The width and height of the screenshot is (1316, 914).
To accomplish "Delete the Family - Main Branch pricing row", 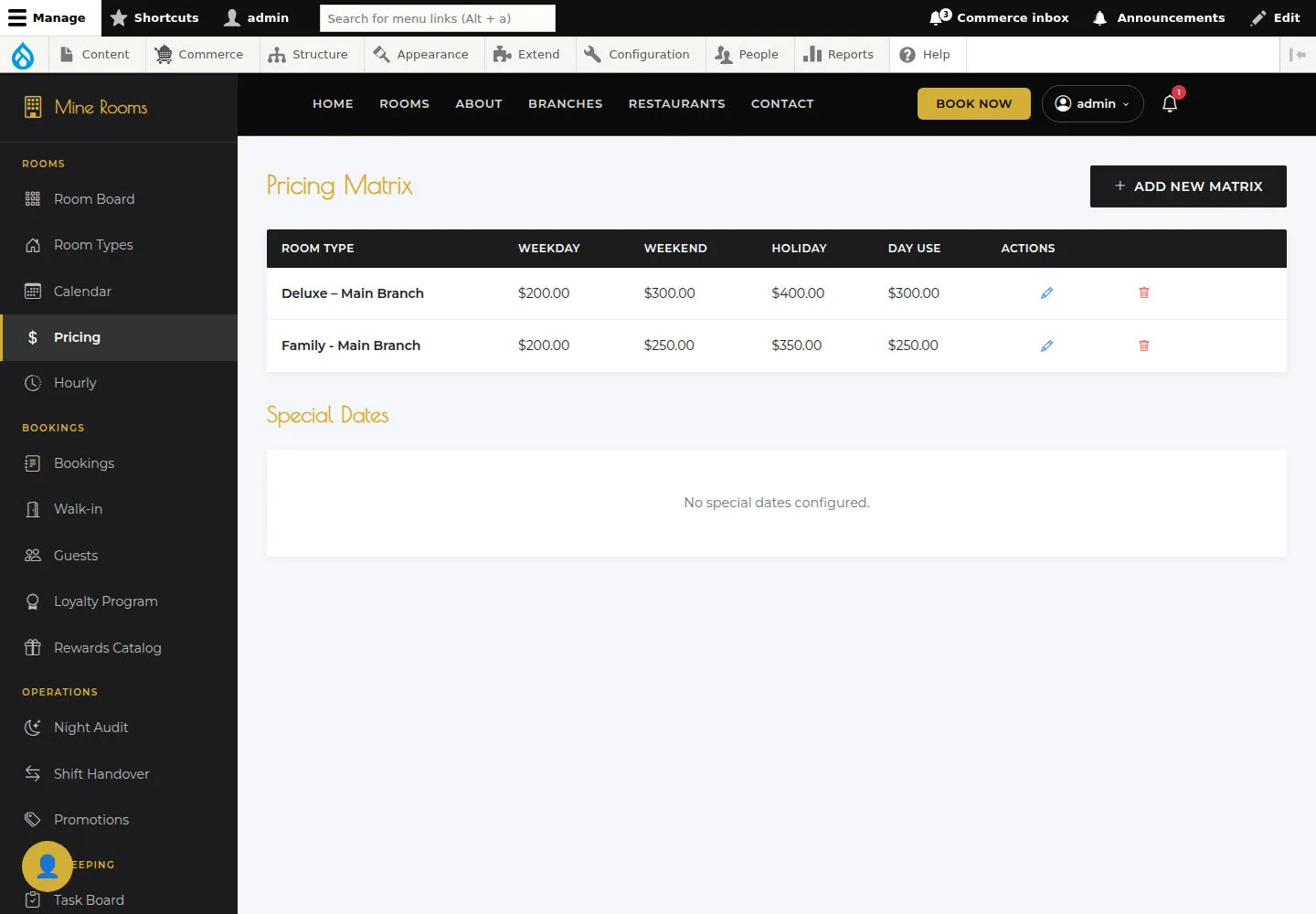I will tap(1143, 345).
